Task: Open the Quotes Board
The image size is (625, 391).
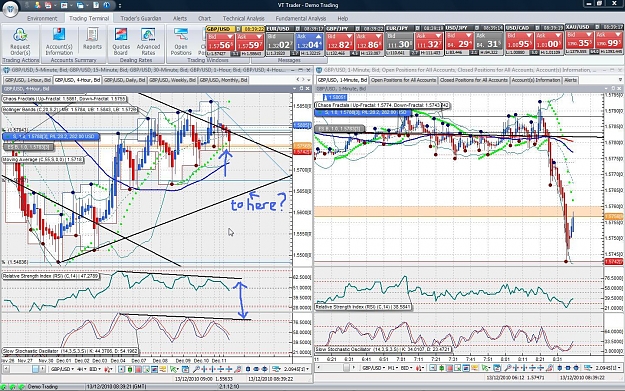Action: 121,41
